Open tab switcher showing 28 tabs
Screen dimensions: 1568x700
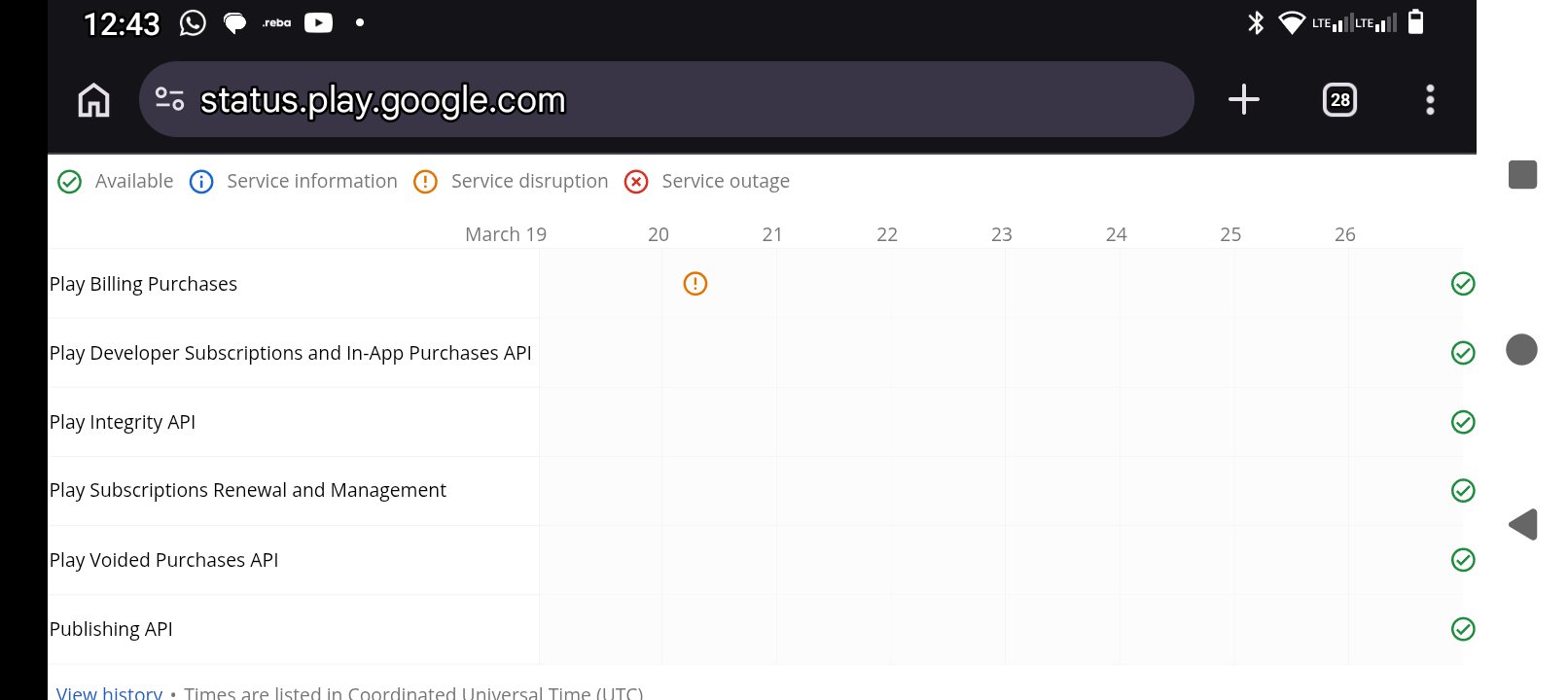[1339, 99]
